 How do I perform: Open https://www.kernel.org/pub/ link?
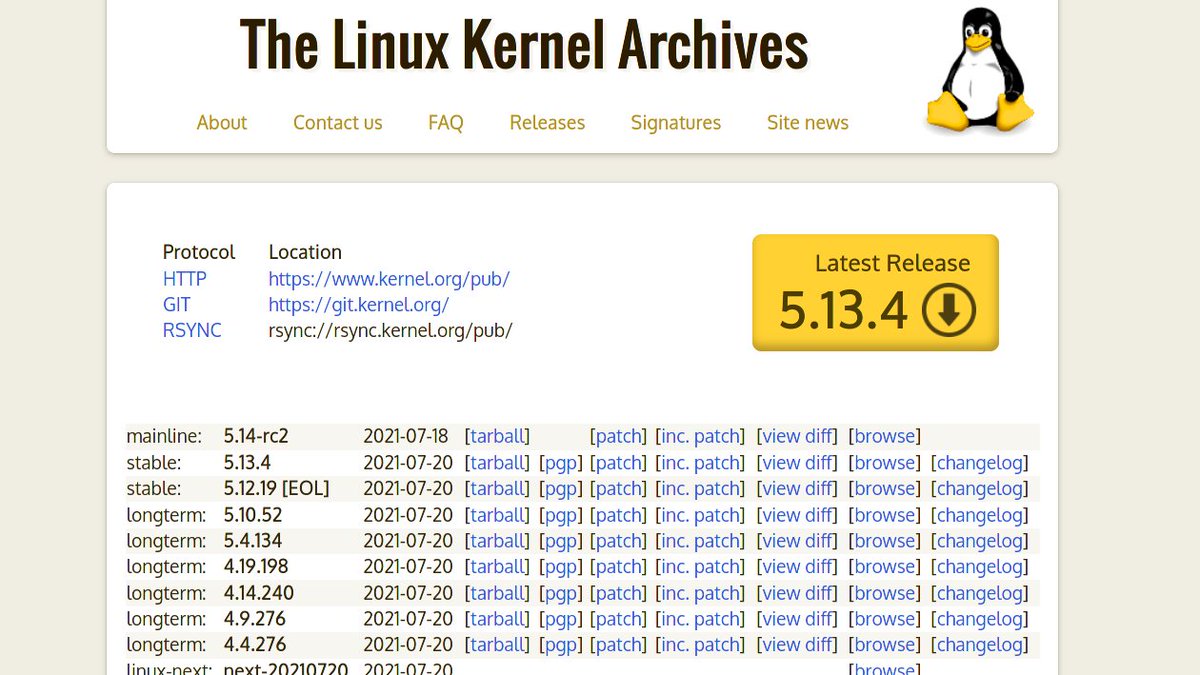point(389,279)
